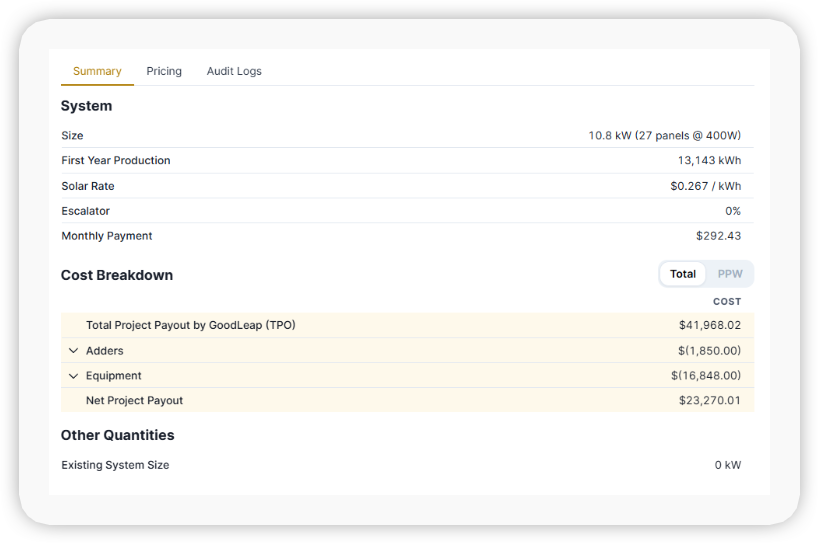Click the $41,968.02 cost value
This screenshot has height=543, width=818.
click(709, 325)
